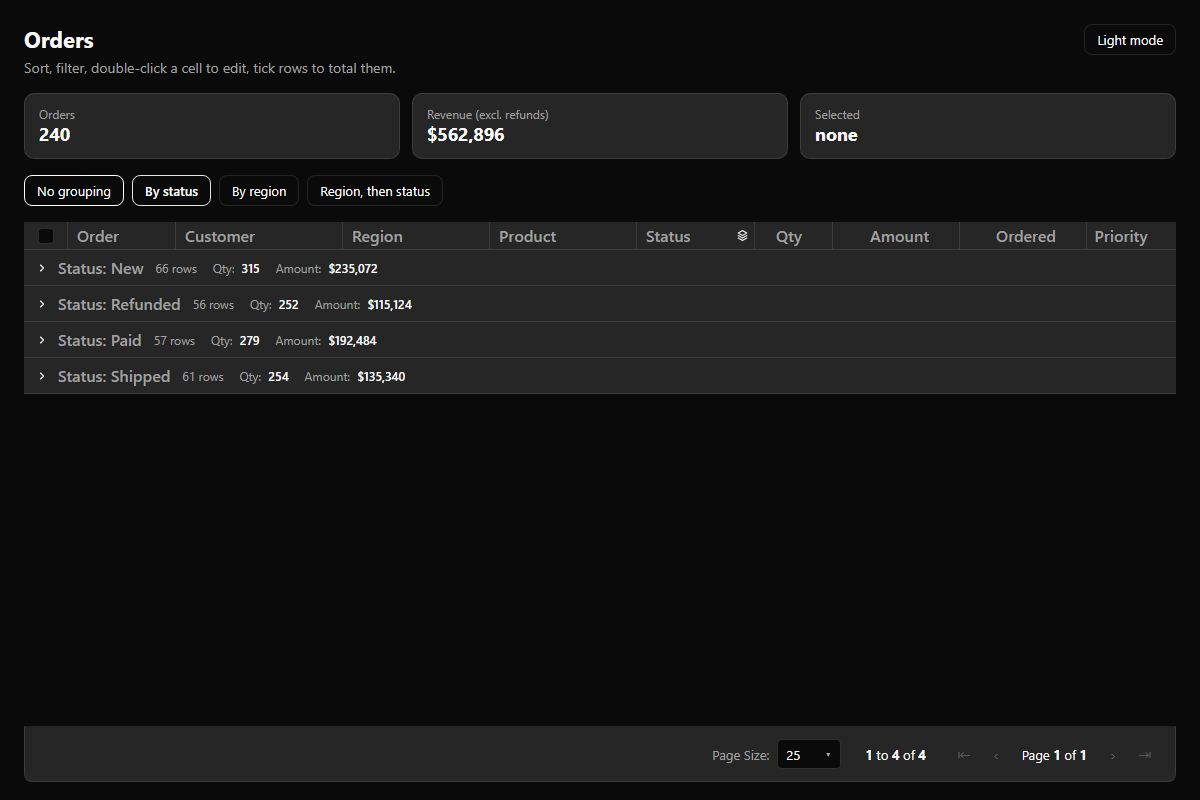
Task: Click the '1 to 4 of 4' summary
Action: tap(896, 755)
